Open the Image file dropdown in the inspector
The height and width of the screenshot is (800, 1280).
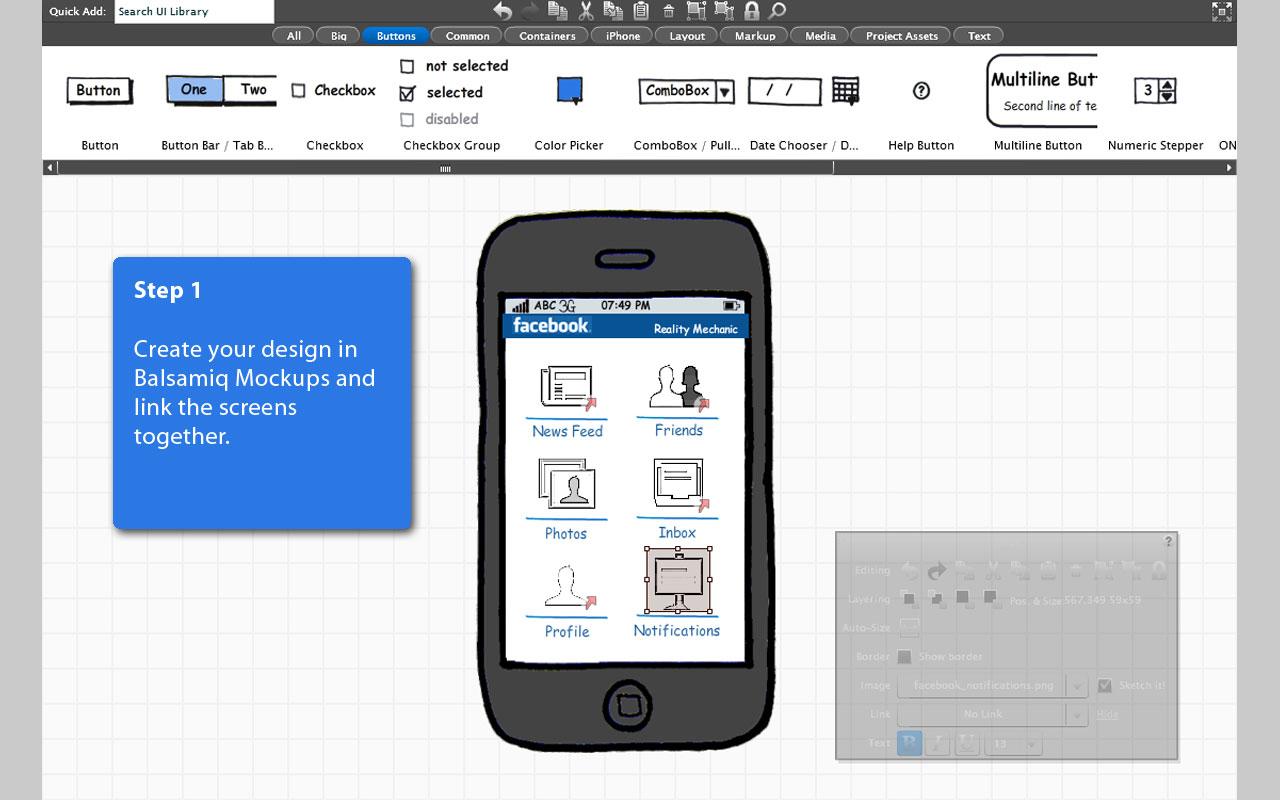click(x=1077, y=686)
